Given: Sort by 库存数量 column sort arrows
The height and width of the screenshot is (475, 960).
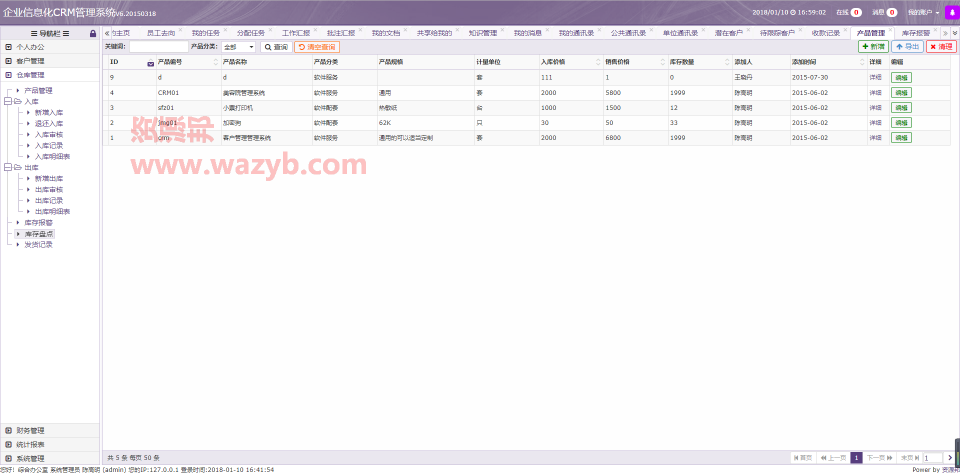Looking at the screenshot, I should tap(727, 62).
